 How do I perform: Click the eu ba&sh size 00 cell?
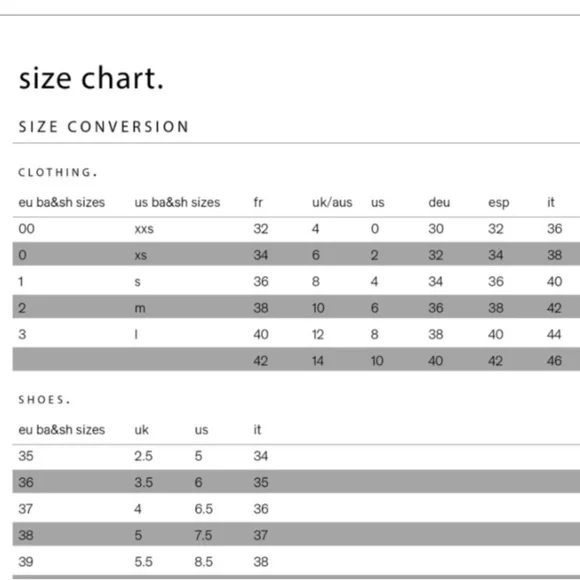click(27, 229)
